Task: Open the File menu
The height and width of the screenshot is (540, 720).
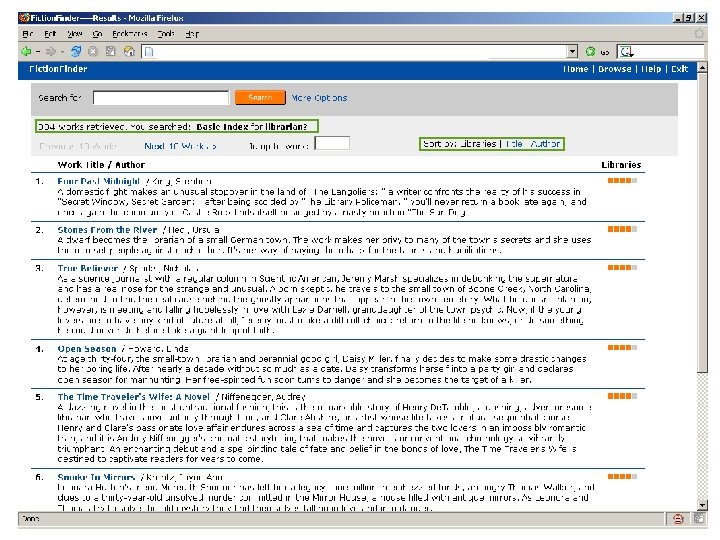Action: [28, 34]
